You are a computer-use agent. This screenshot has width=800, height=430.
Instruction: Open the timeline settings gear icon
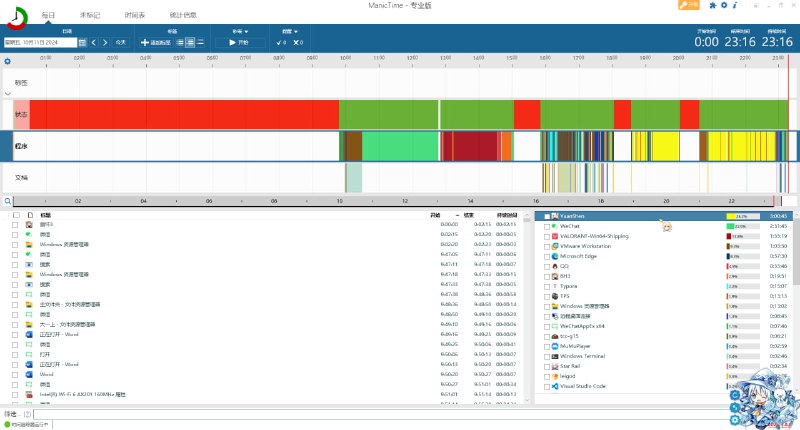[8, 61]
